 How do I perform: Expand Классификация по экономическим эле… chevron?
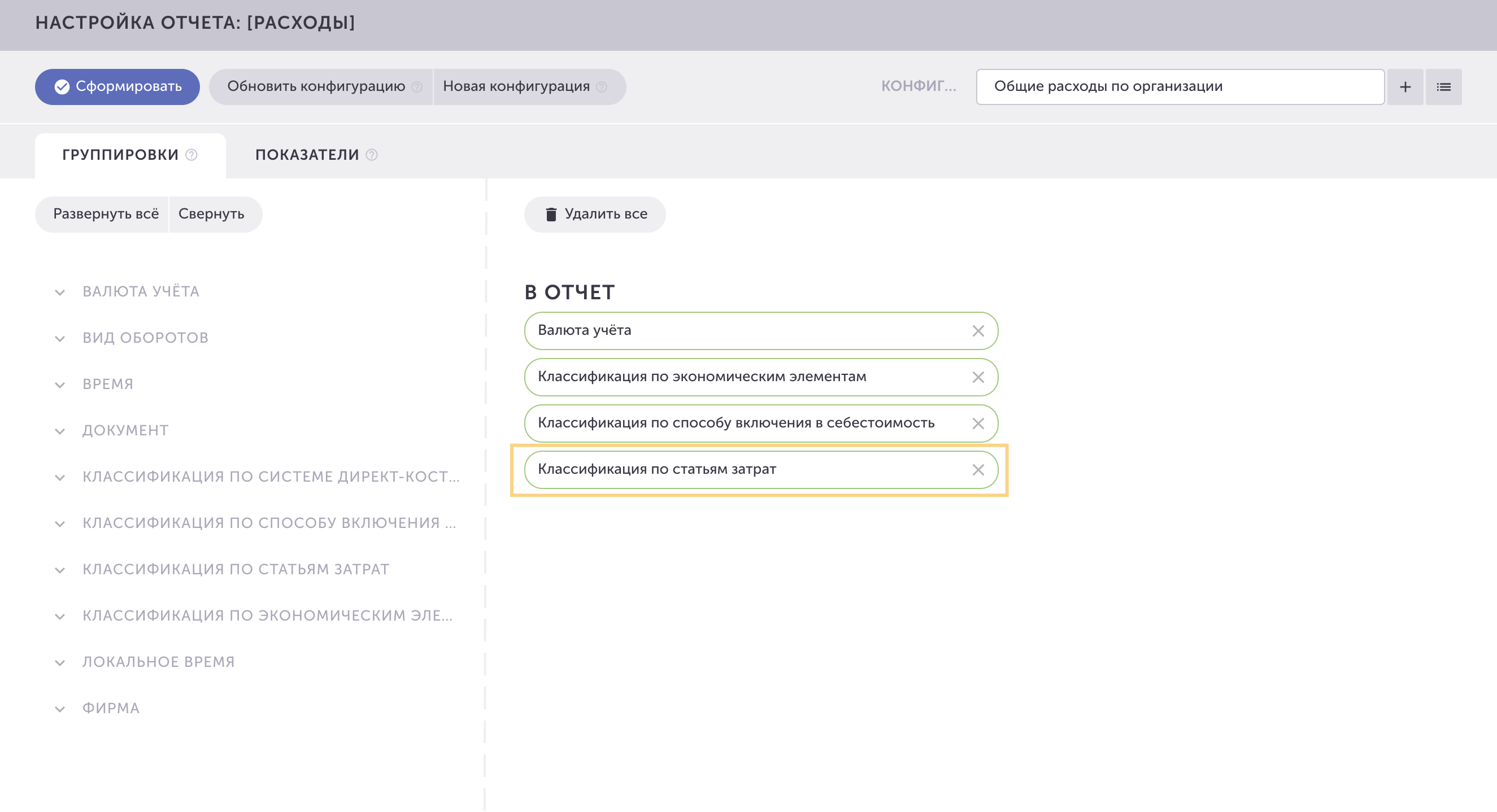(x=59, y=616)
